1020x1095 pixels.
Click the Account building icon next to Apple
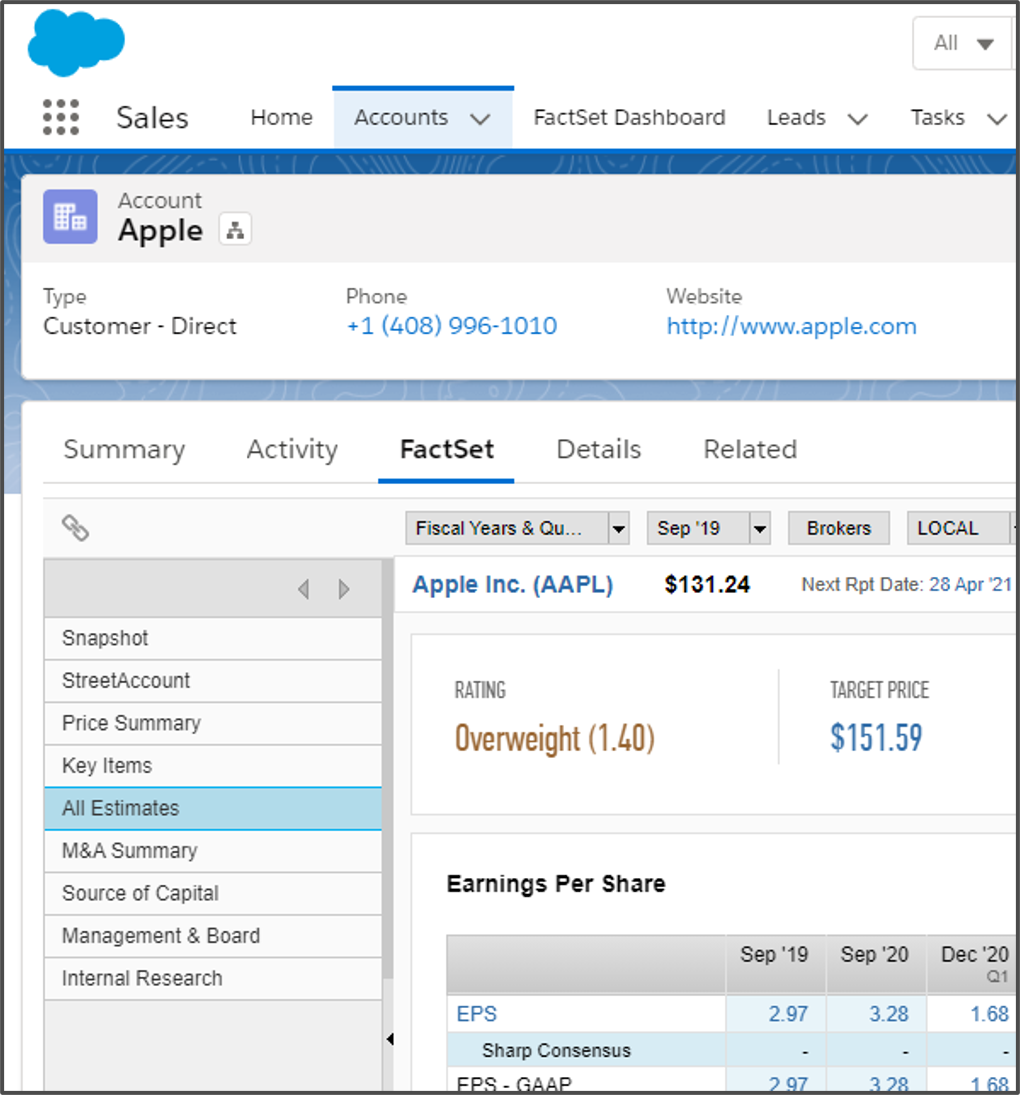pyautogui.click(x=69, y=216)
